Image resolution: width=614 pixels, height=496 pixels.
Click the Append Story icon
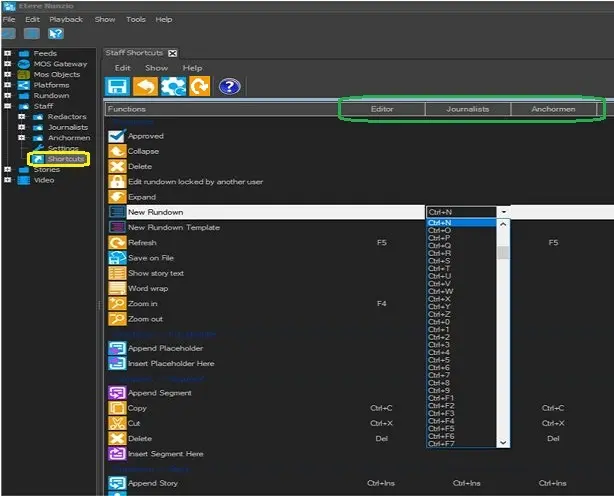tap(116, 484)
